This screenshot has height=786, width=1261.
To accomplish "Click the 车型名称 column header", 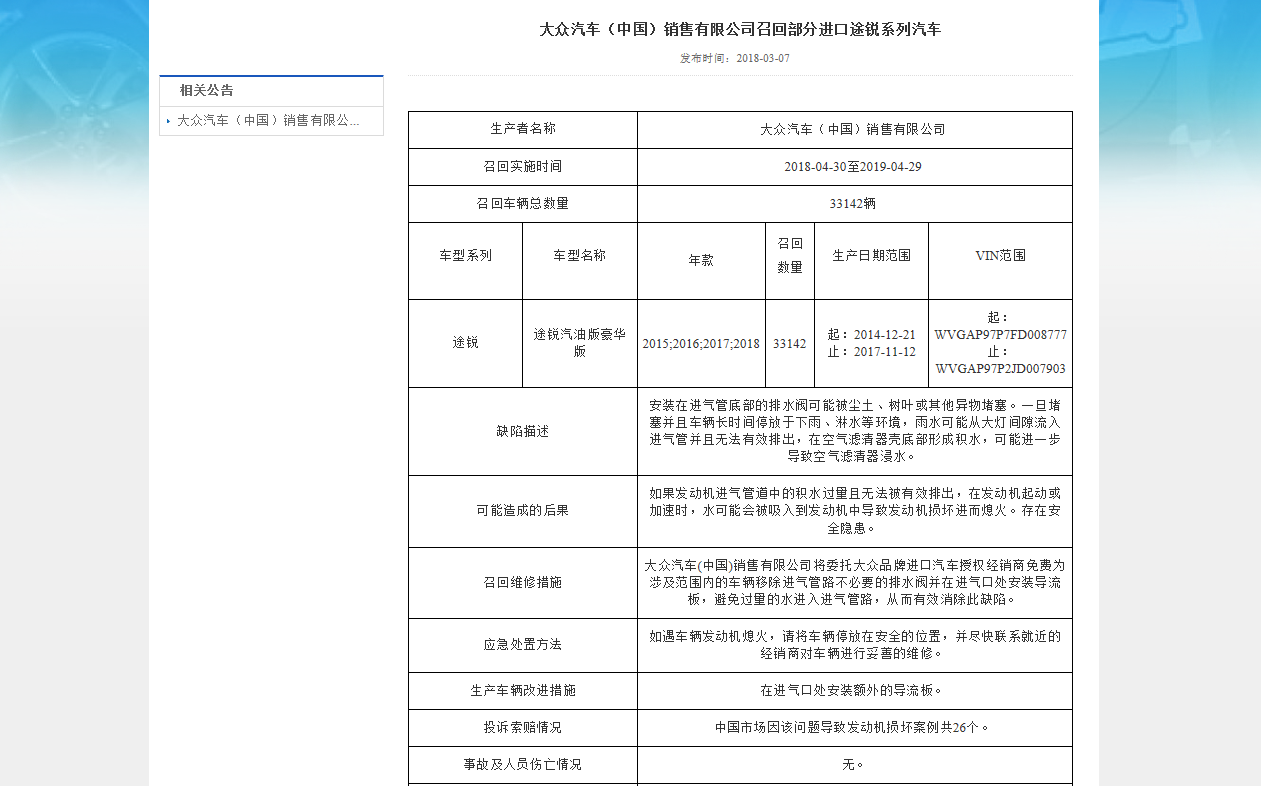I will (580, 255).
